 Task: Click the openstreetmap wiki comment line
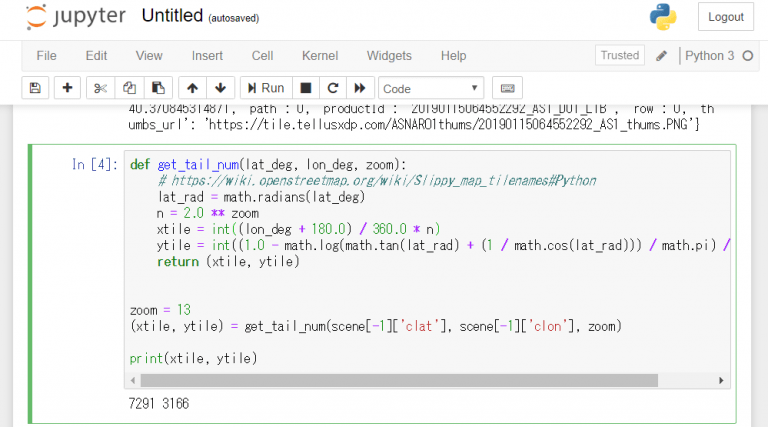point(377,181)
